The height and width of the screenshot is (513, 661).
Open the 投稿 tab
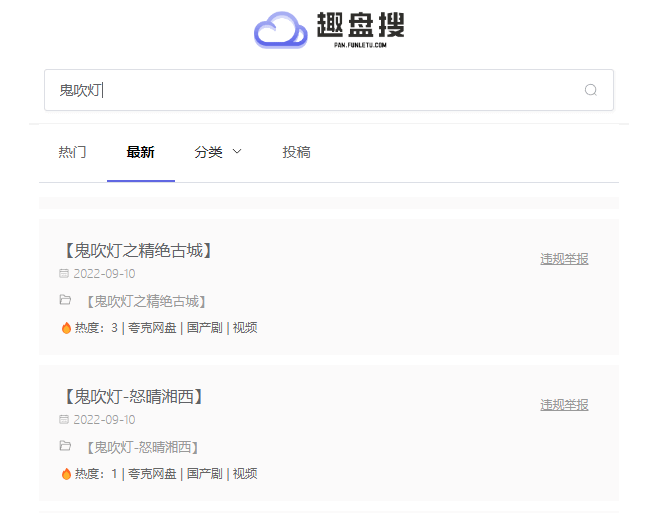click(296, 152)
